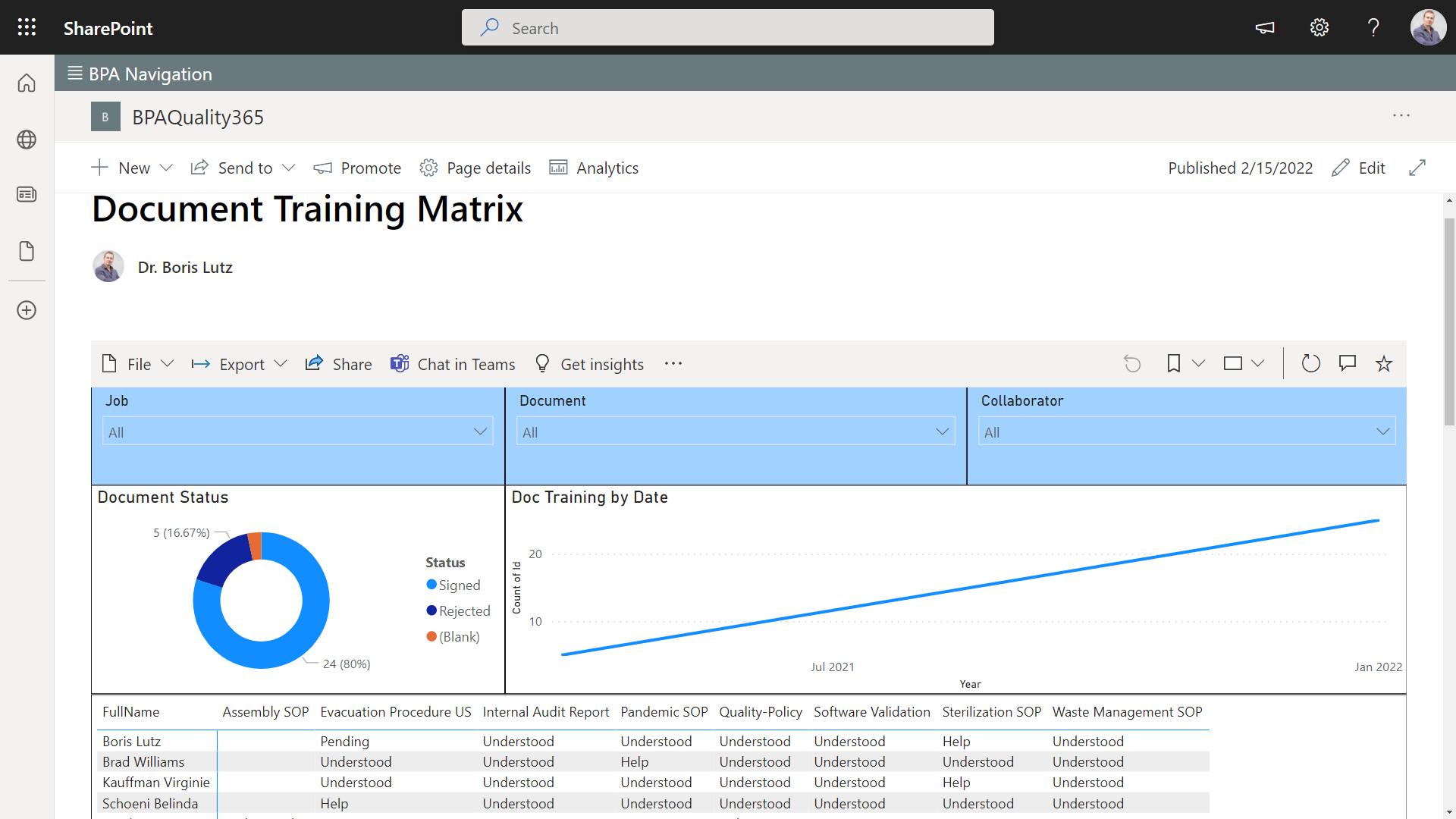Toggle the BPA Navigation hamburger menu

pos(74,74)
